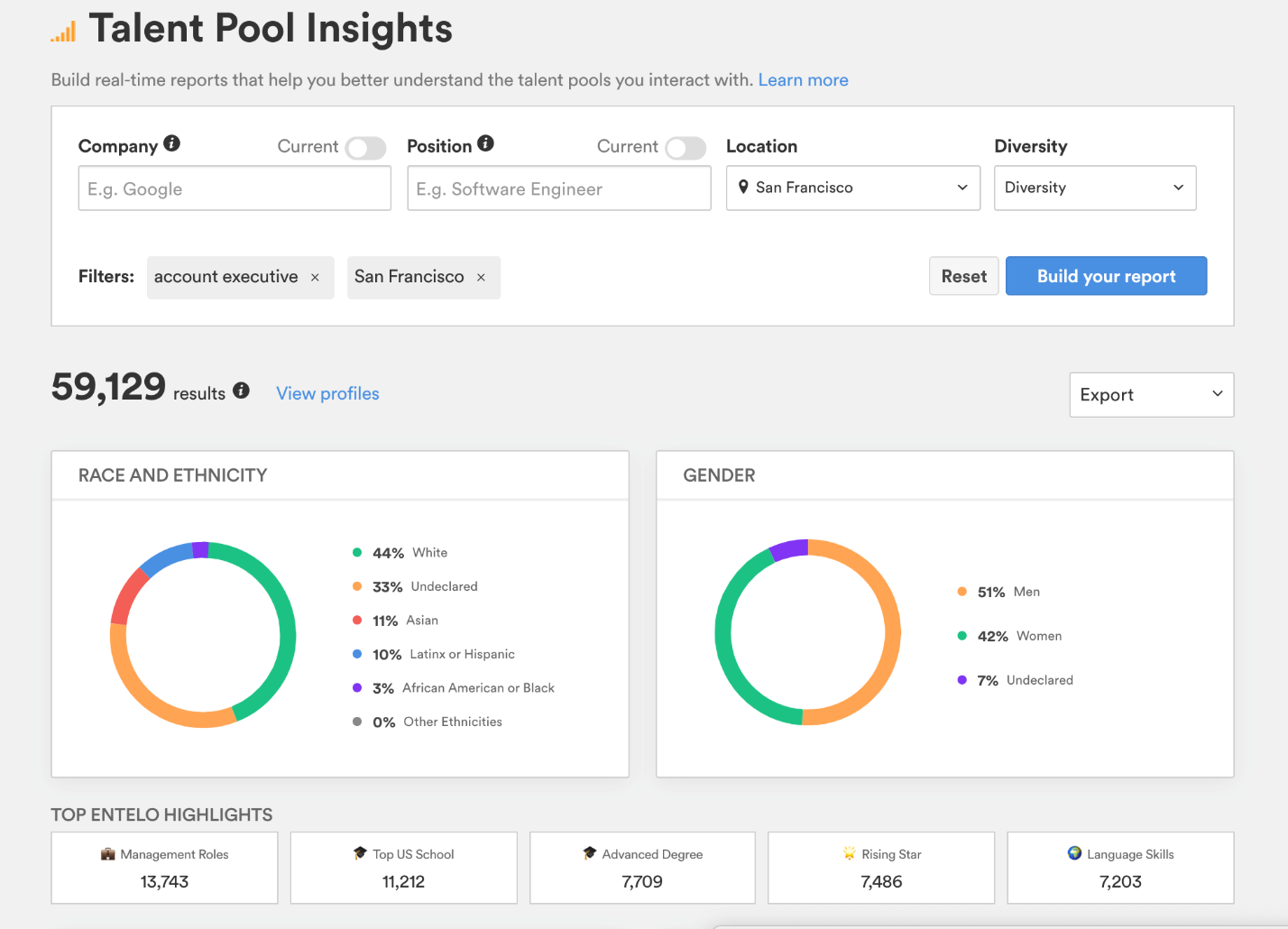Click the orange bar chart logo icon
1288x929 pixels.
(63, 32)
